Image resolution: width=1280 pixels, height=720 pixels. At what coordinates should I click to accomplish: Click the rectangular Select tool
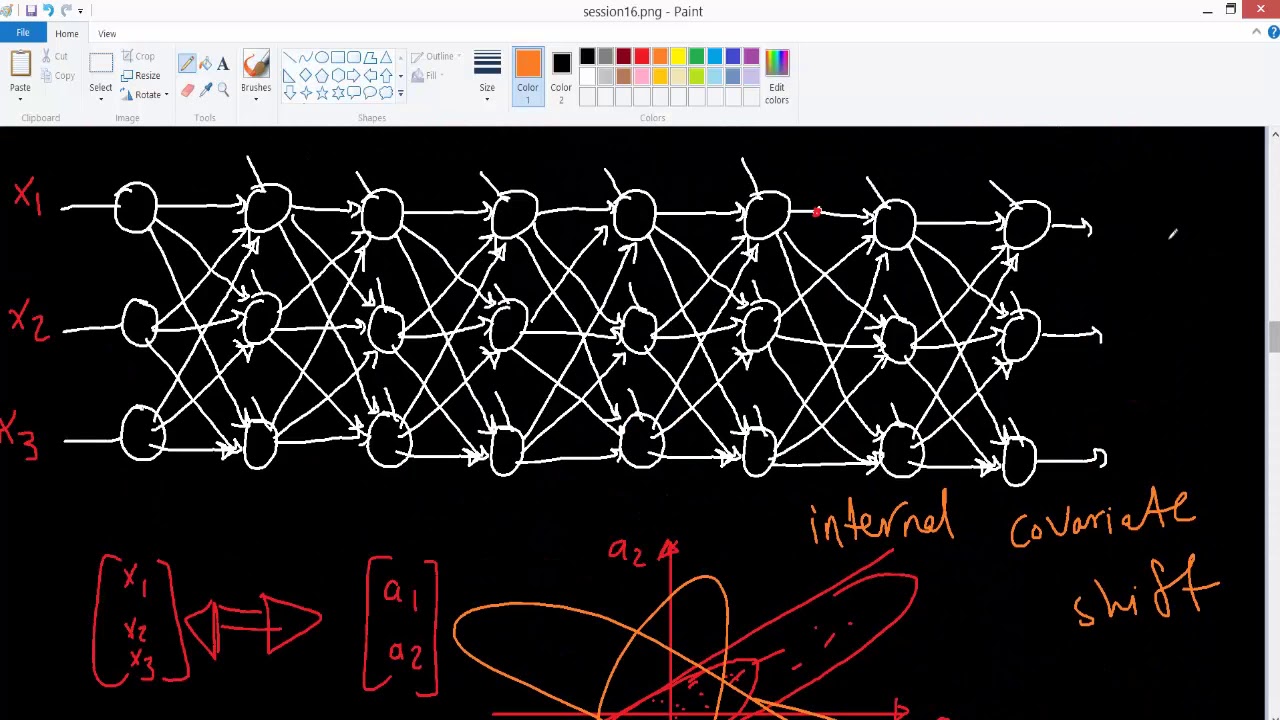point(100,65)
